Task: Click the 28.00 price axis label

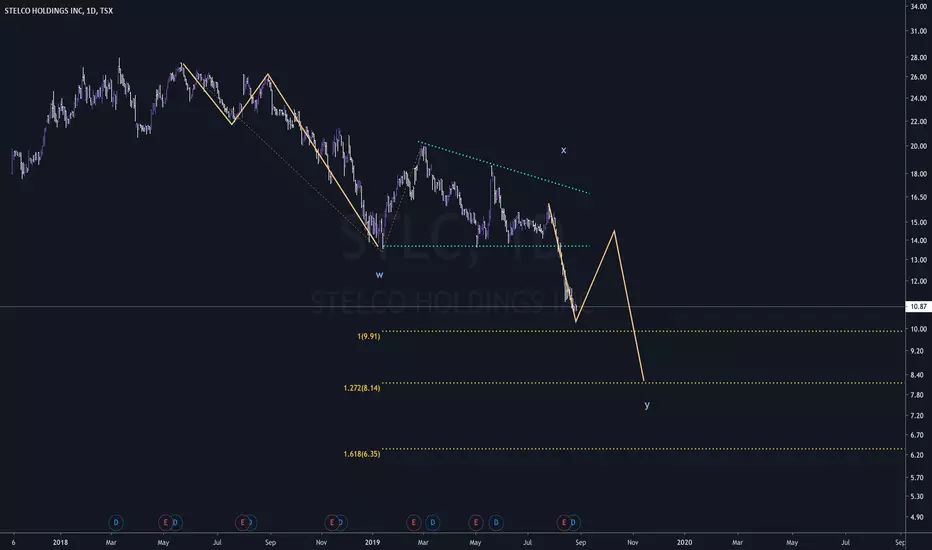Action: pos(918,58)
